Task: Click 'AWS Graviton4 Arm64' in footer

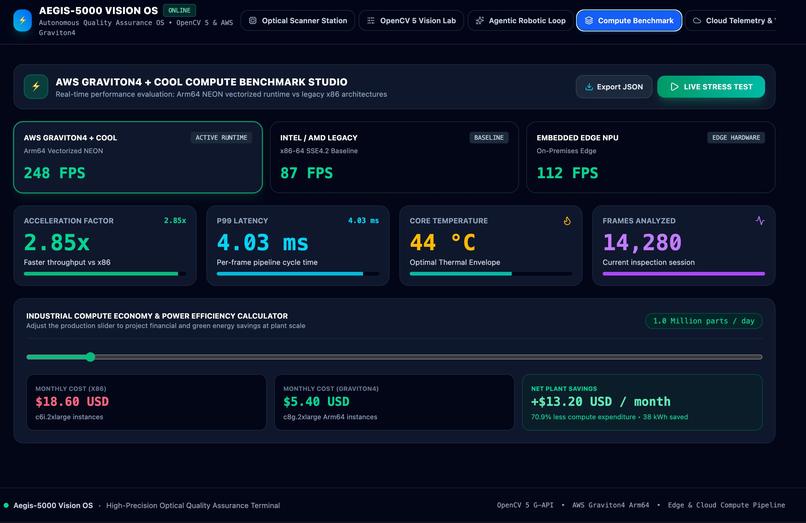Action: pyautogui.click(x=611, y=506)
